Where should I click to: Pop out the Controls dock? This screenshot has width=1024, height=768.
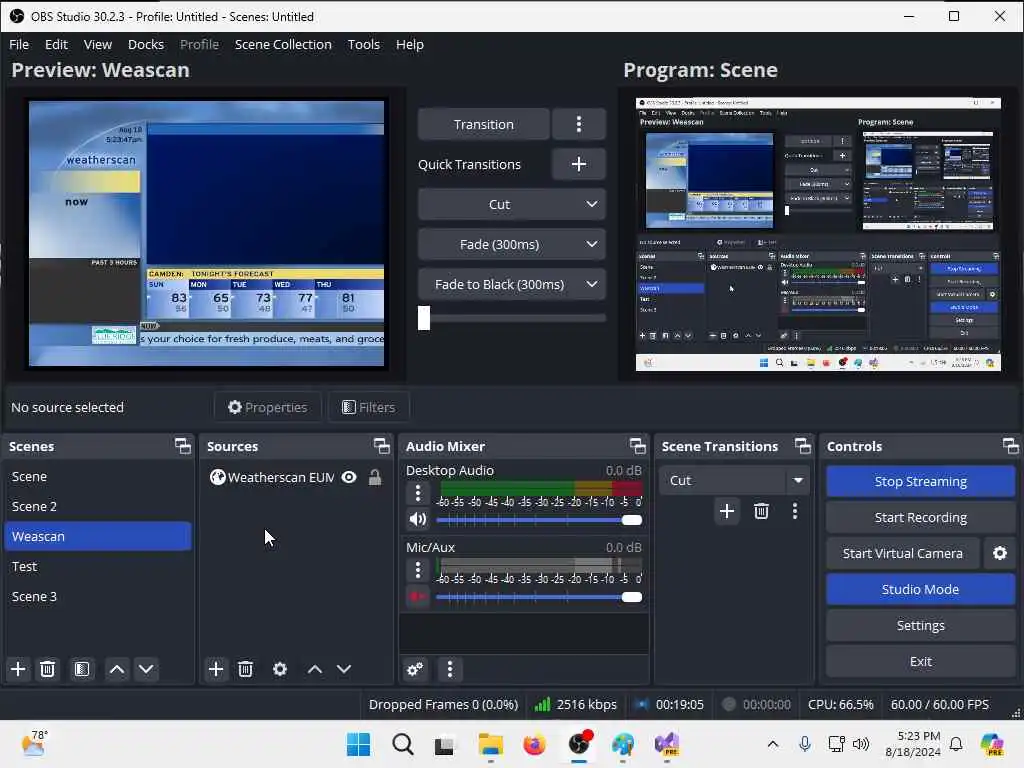[x=1011, y=446]
